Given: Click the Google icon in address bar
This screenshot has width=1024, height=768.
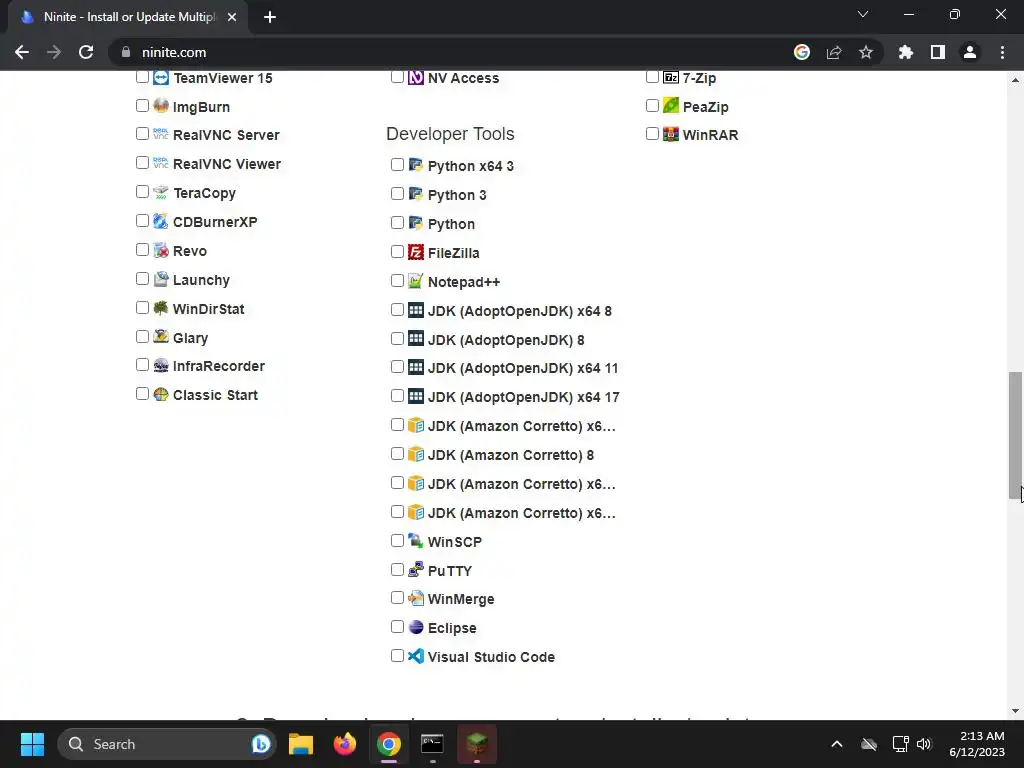Looking at the screenshot, I should 802,52.
